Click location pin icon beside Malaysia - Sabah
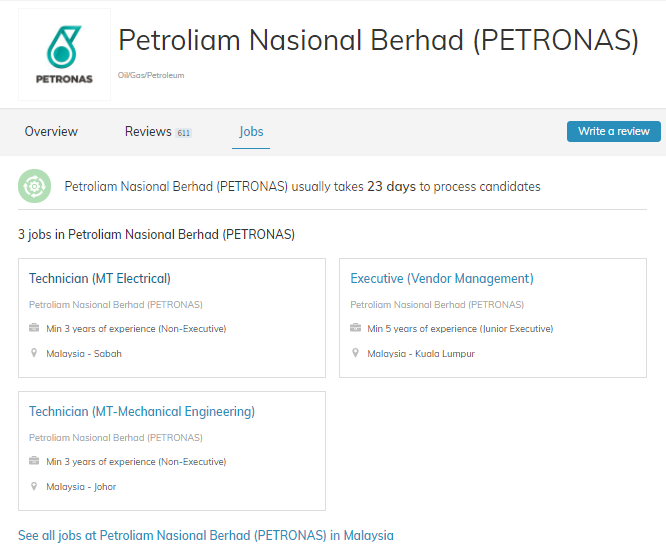 [x=34, y=353]
